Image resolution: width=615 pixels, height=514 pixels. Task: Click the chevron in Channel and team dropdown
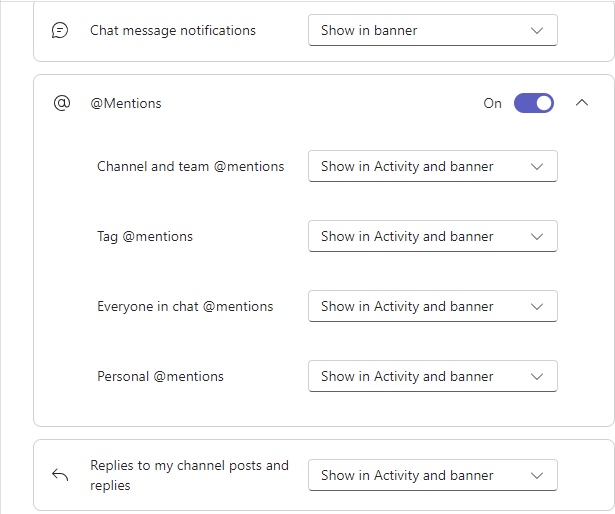[x=537, y=166]
